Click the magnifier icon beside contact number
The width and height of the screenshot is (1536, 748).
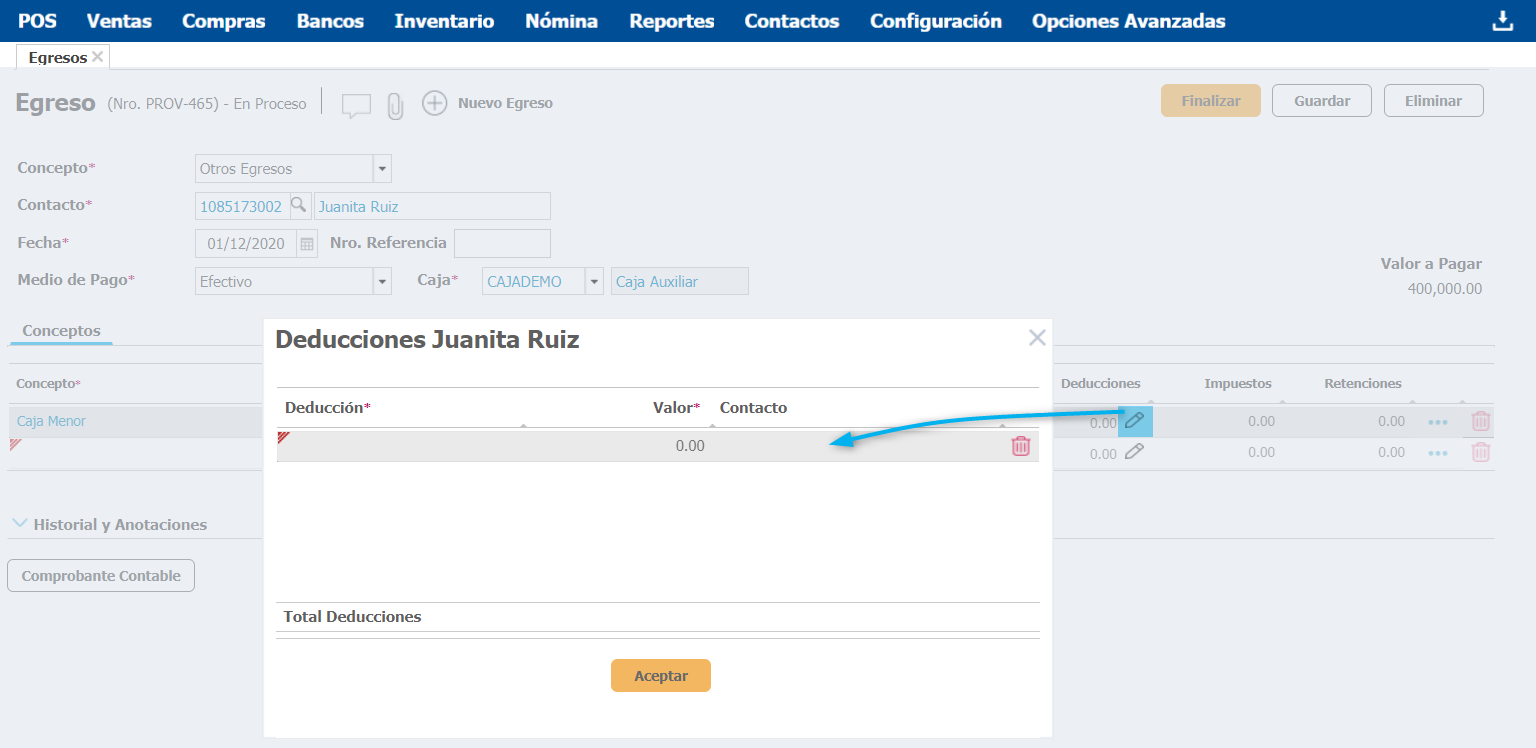[298, 206]
